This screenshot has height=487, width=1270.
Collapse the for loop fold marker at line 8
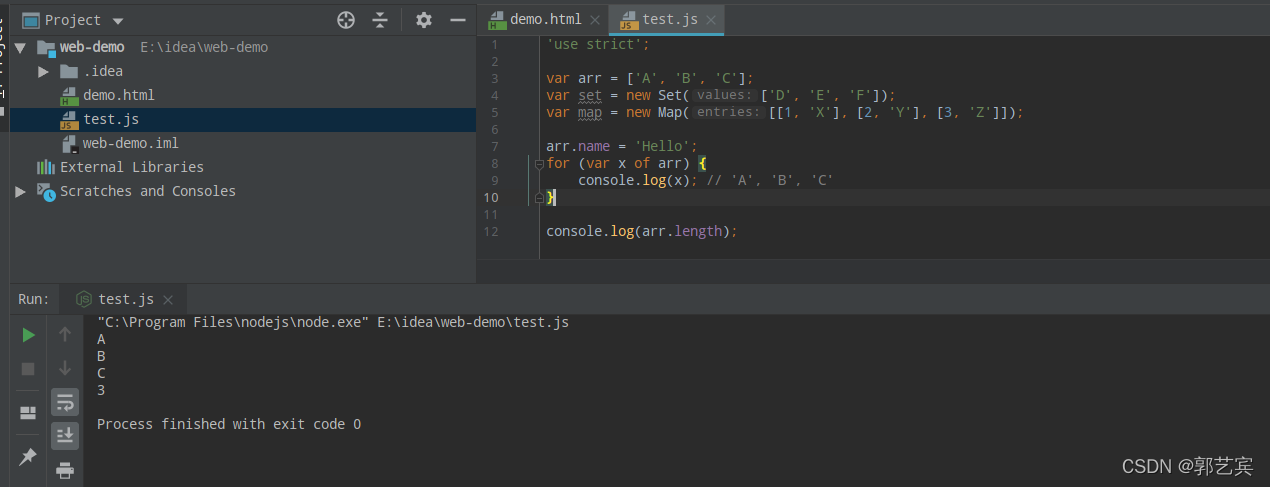[x=538, y=163]
